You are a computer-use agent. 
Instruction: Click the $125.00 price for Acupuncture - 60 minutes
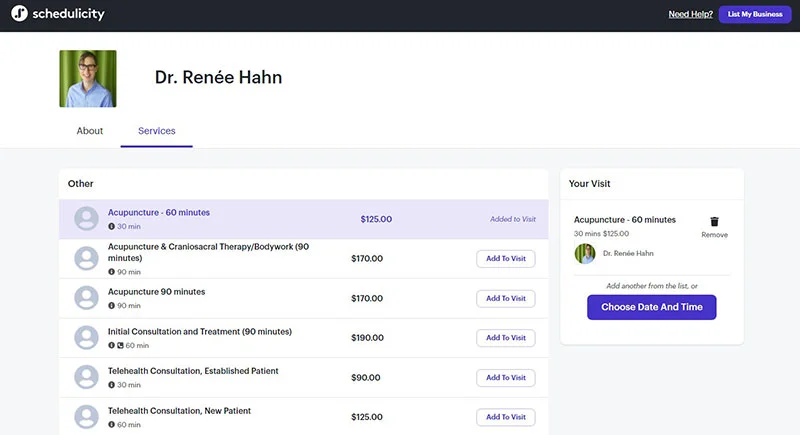coord(376,219)
